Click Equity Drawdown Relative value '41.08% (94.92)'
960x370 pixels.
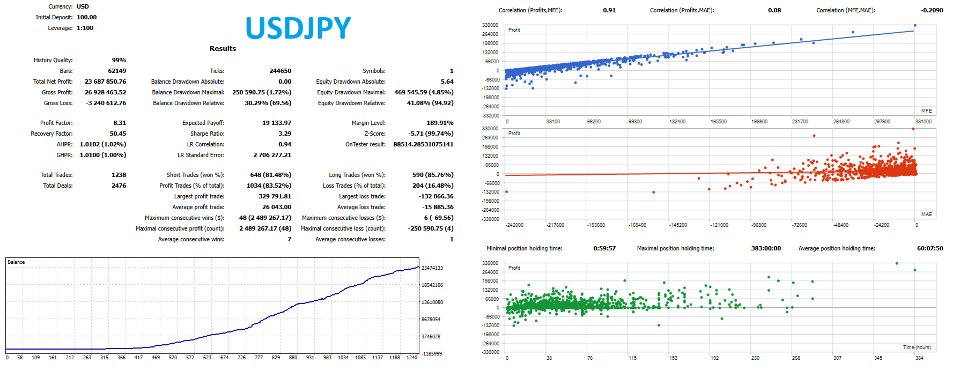(430, 103)
